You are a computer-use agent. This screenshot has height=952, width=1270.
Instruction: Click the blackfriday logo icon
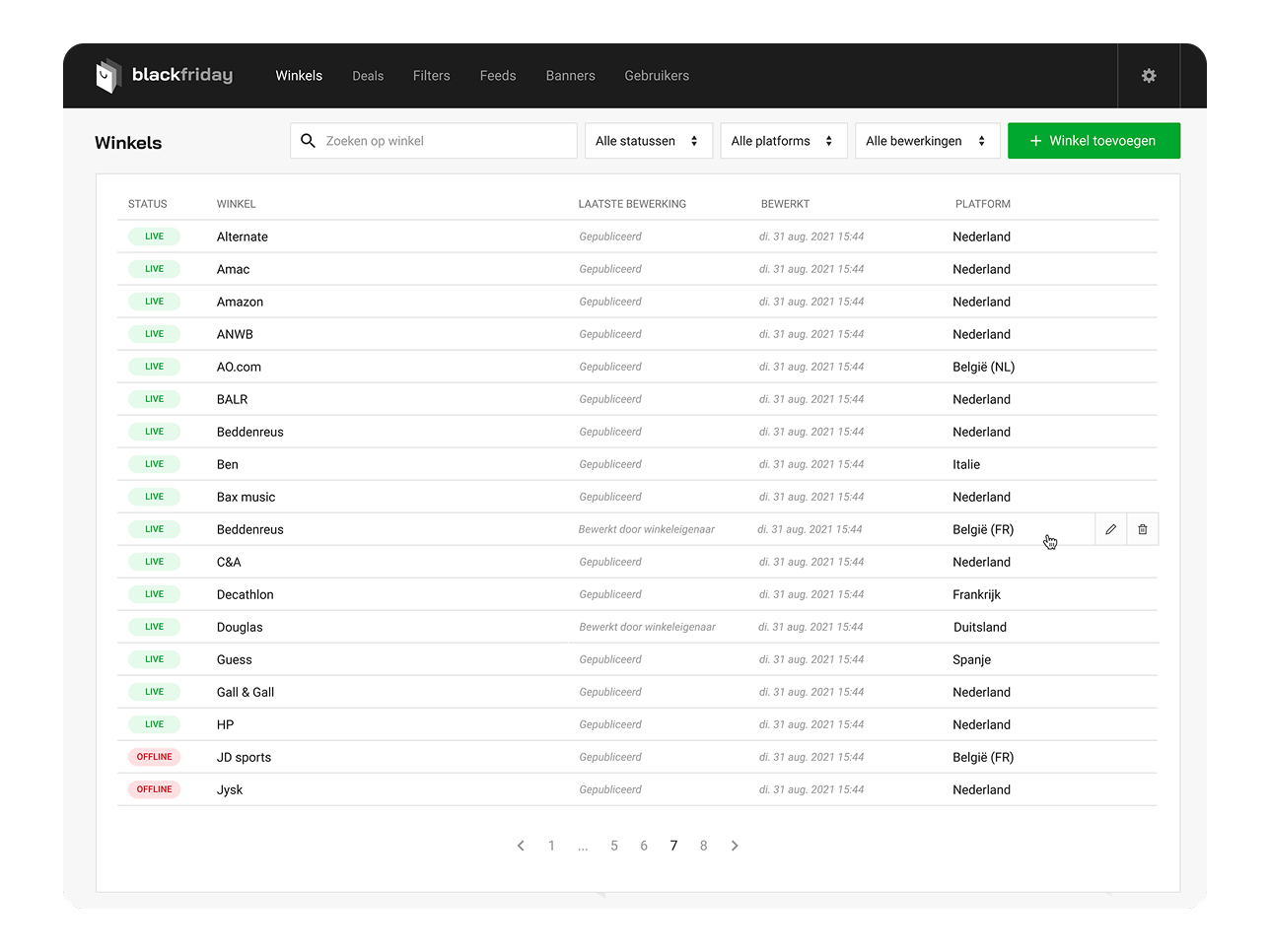tap(108, 76)
